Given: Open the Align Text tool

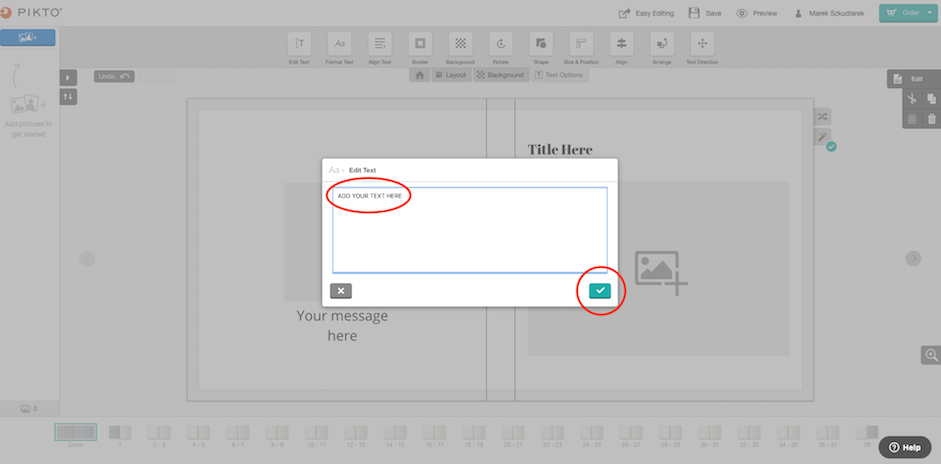Looking at the screenshot, I should click(380, 44).
